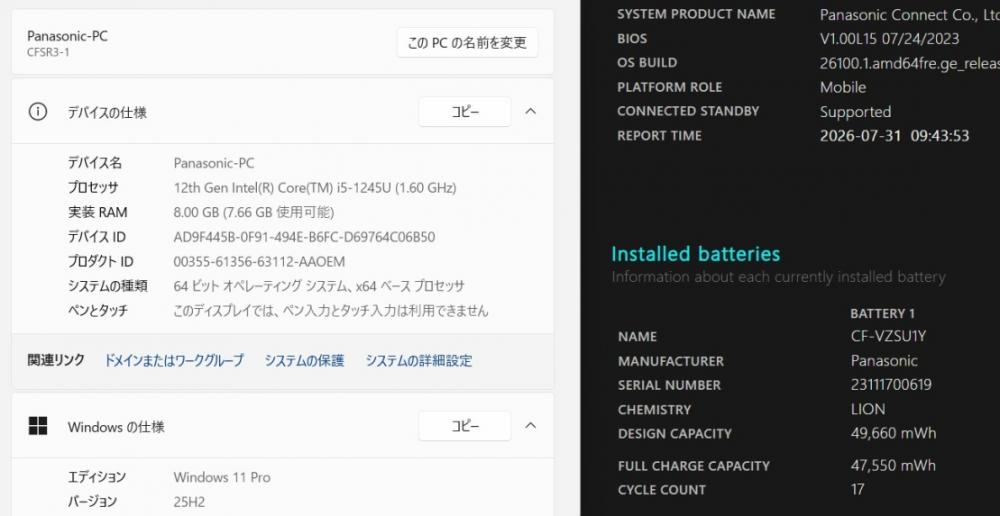Select DESIGN CAPACITY value 49,660 mWh

click(x=893, y=433)
